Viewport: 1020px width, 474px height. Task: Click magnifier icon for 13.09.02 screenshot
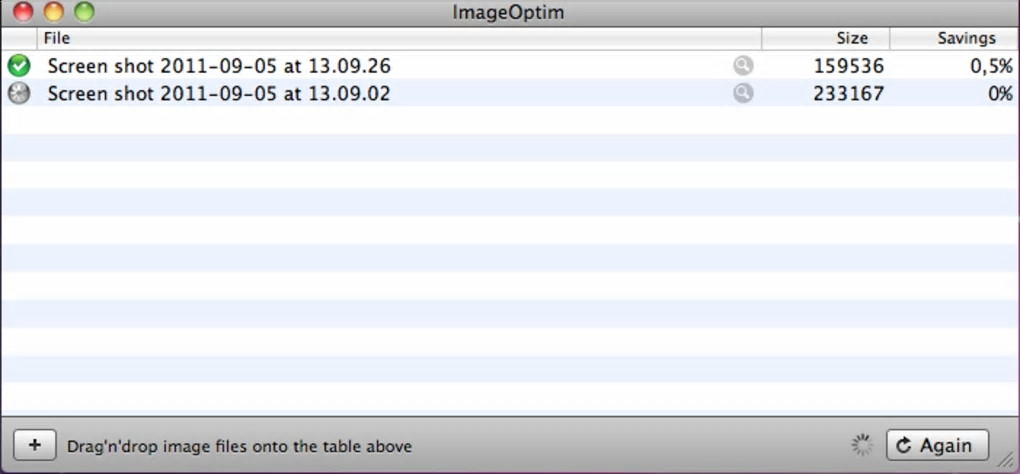(742, 94)
